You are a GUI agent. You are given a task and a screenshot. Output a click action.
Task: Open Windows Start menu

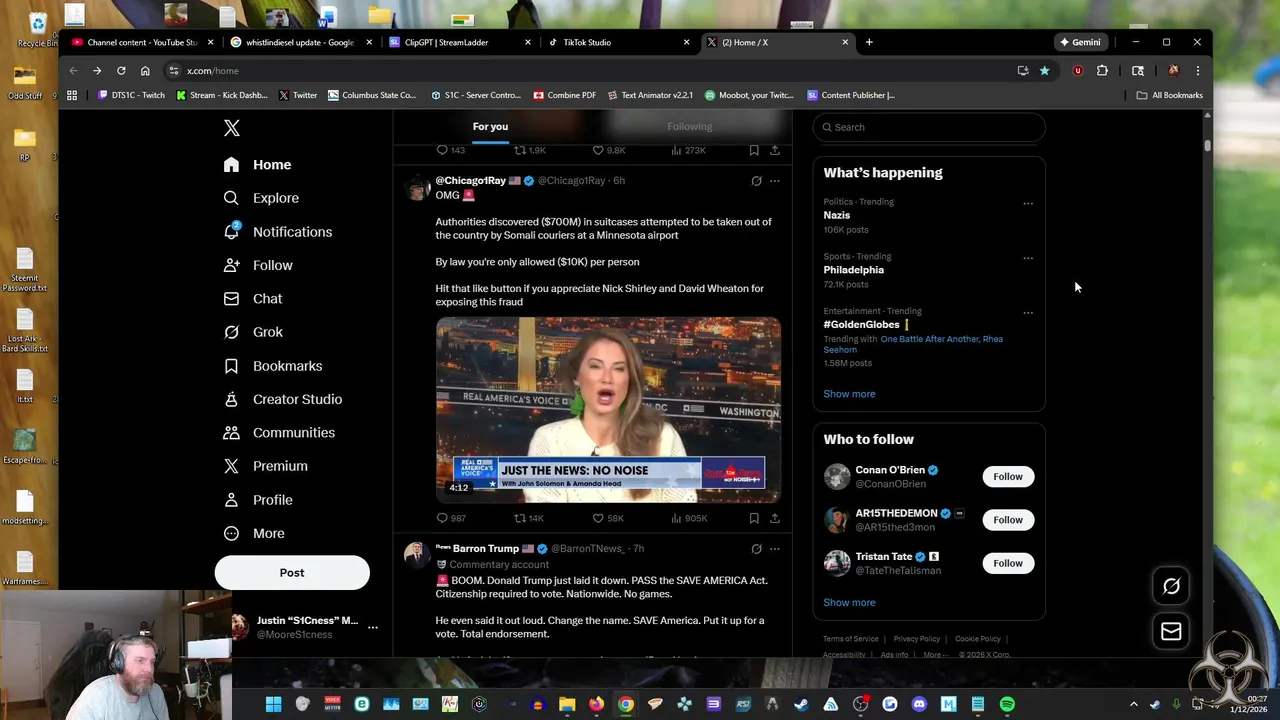coord(273,704)
